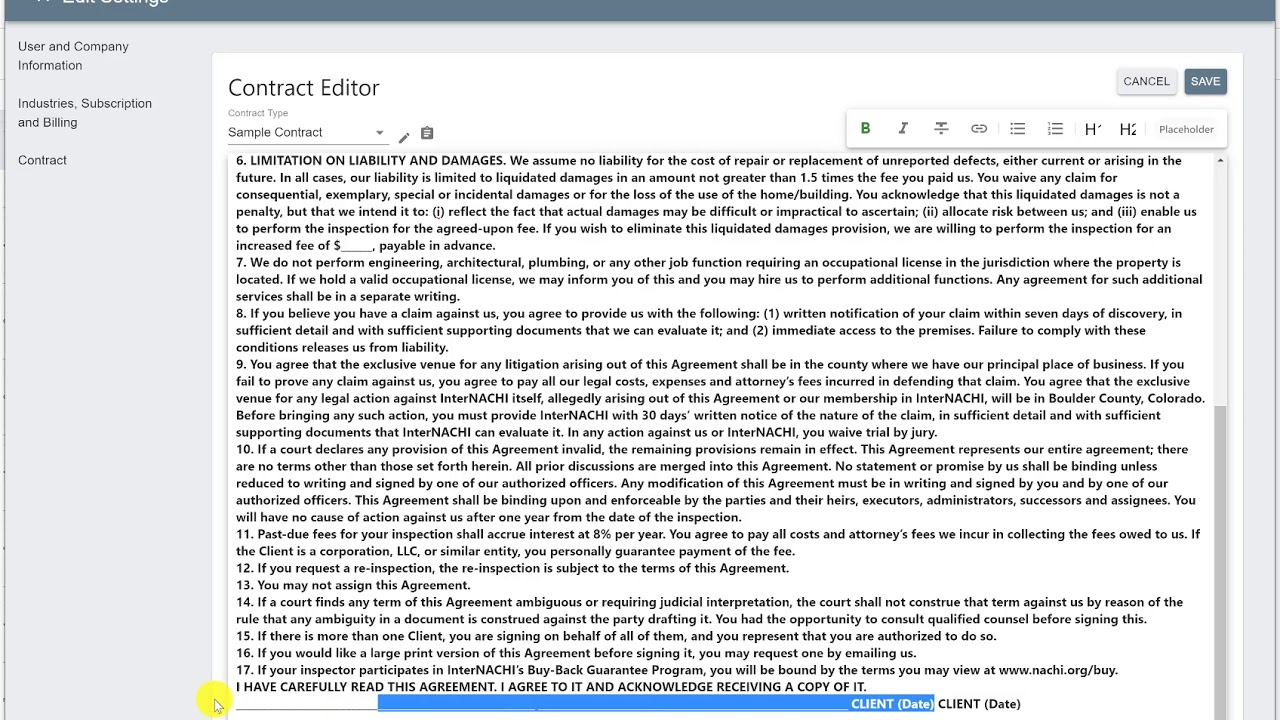Apply Heading 1 style

pos(1092,129)
